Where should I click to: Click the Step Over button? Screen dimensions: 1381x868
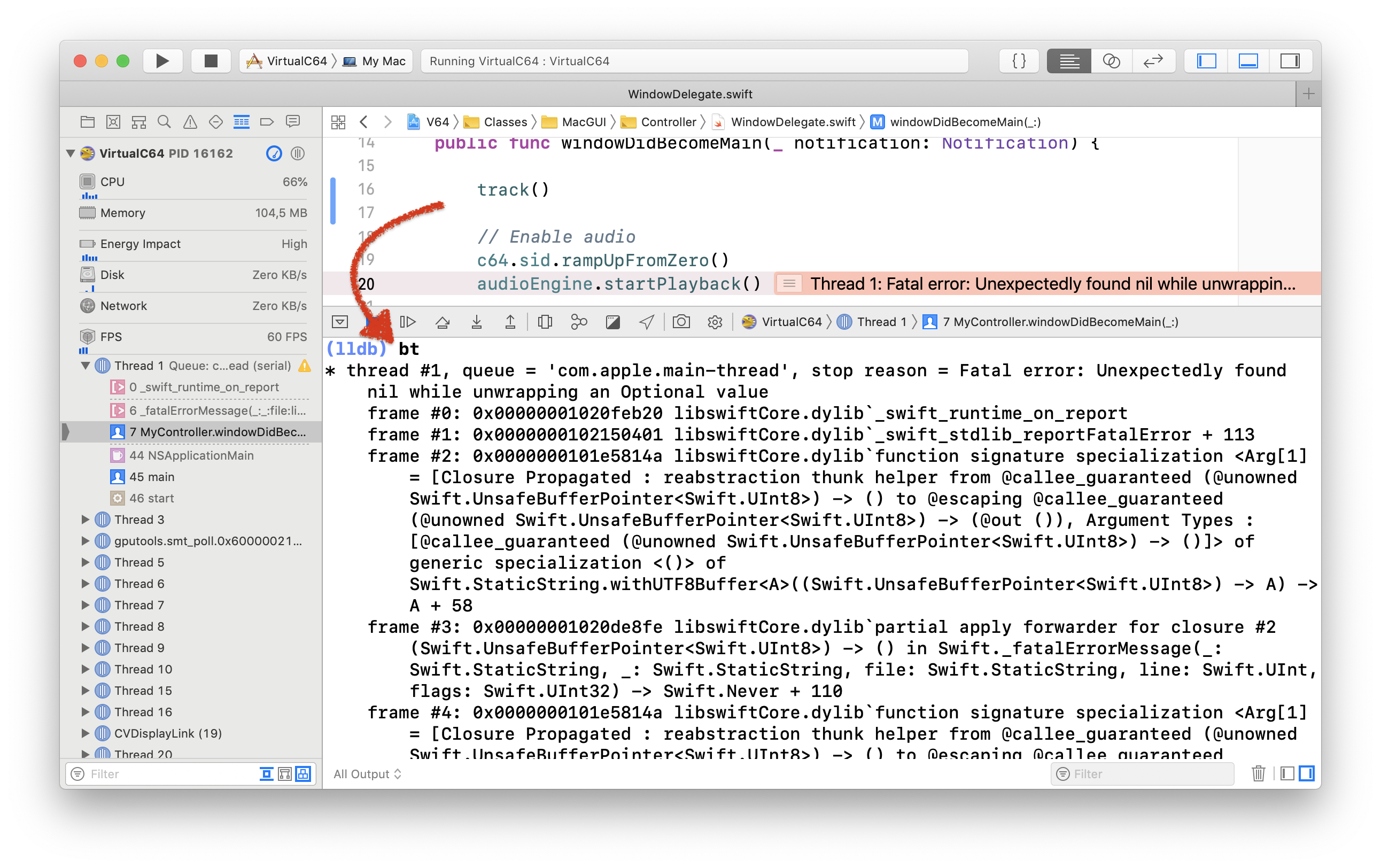point(442,322)
